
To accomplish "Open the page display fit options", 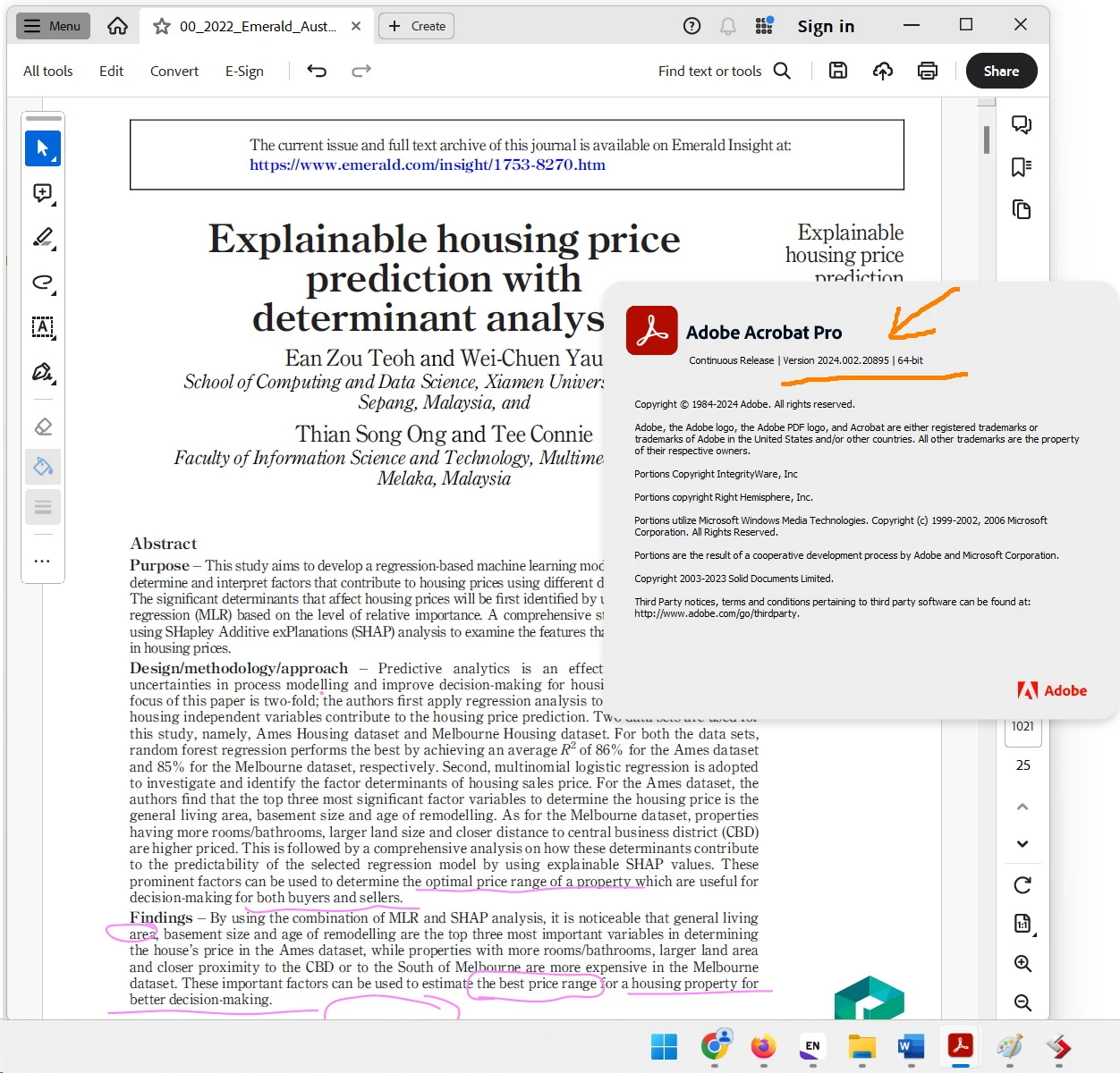I will coord(1023,924).
